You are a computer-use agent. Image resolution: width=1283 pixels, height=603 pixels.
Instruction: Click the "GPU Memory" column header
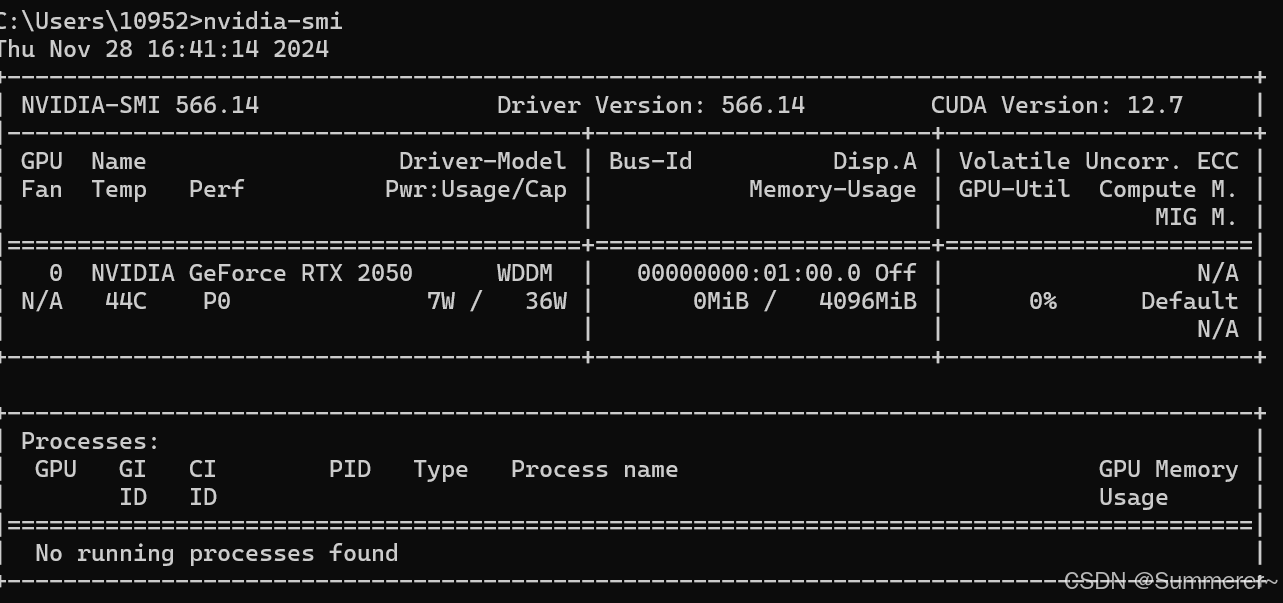pos(1169,469)
